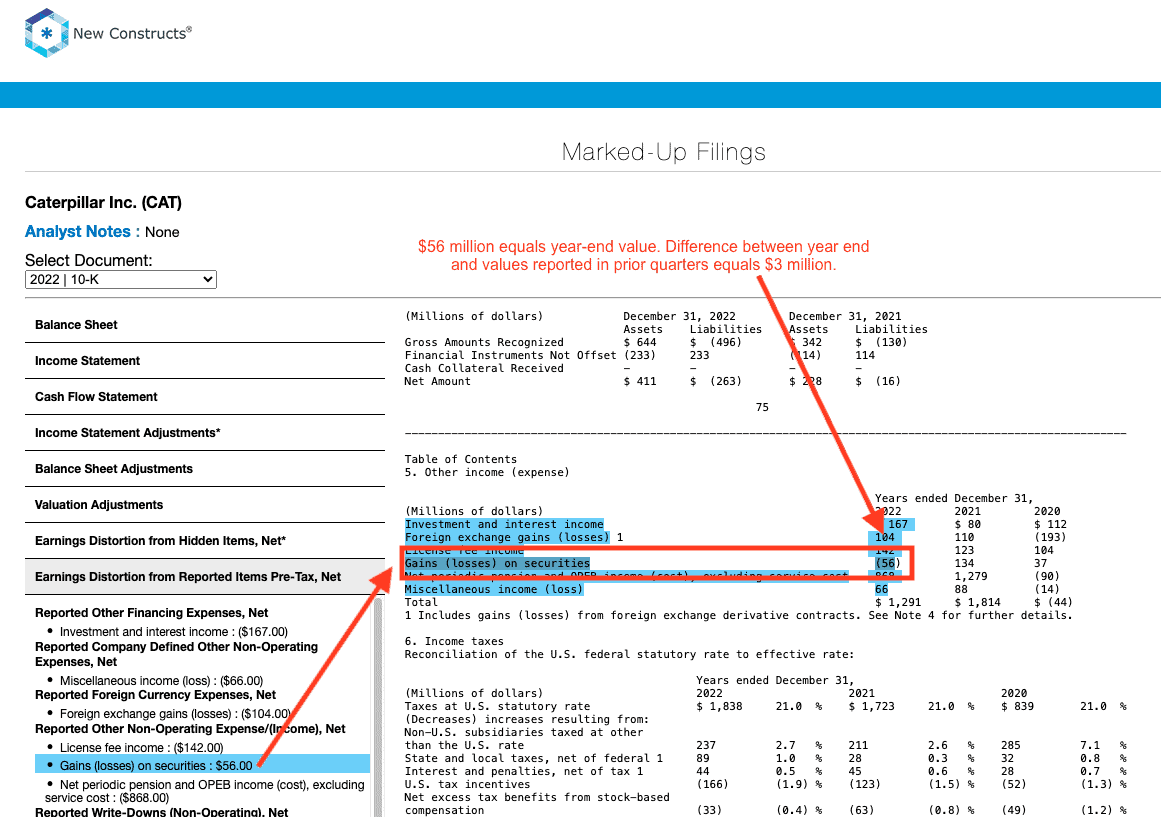This screenshot has width=1161, height=817.
Task: Select the highlighted Gains (losses) on securities : $56.00 item
Action: [x=202, y=766]
